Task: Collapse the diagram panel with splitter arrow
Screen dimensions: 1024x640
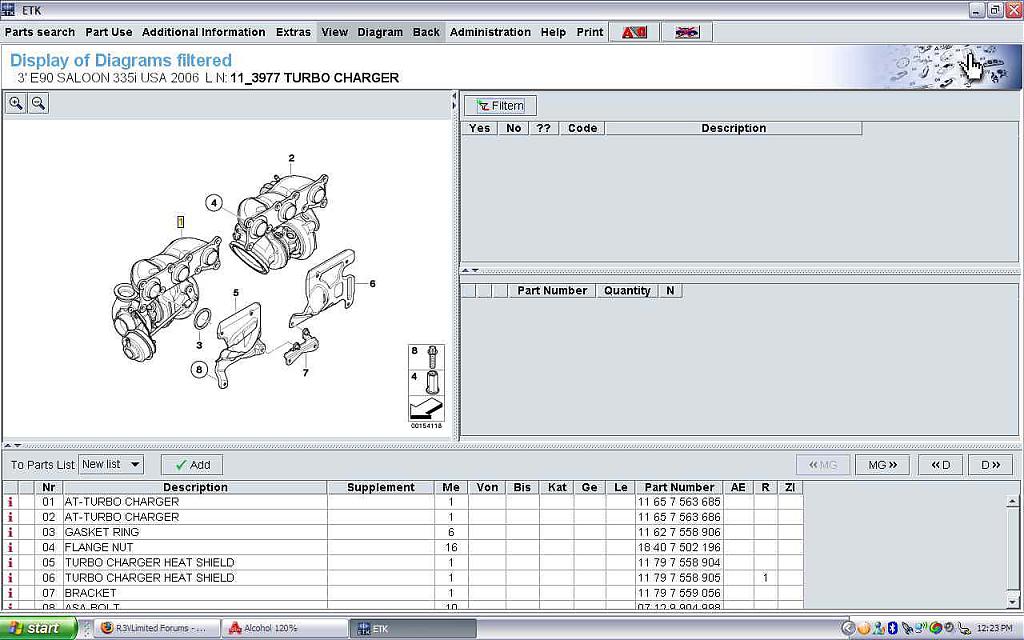Action: click(x=455, y=98)
